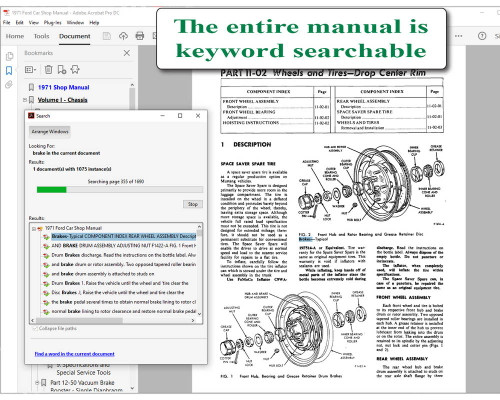
Task: Click the SPACE SAVER SPARE TIRE heading
Action: [248, 164]
